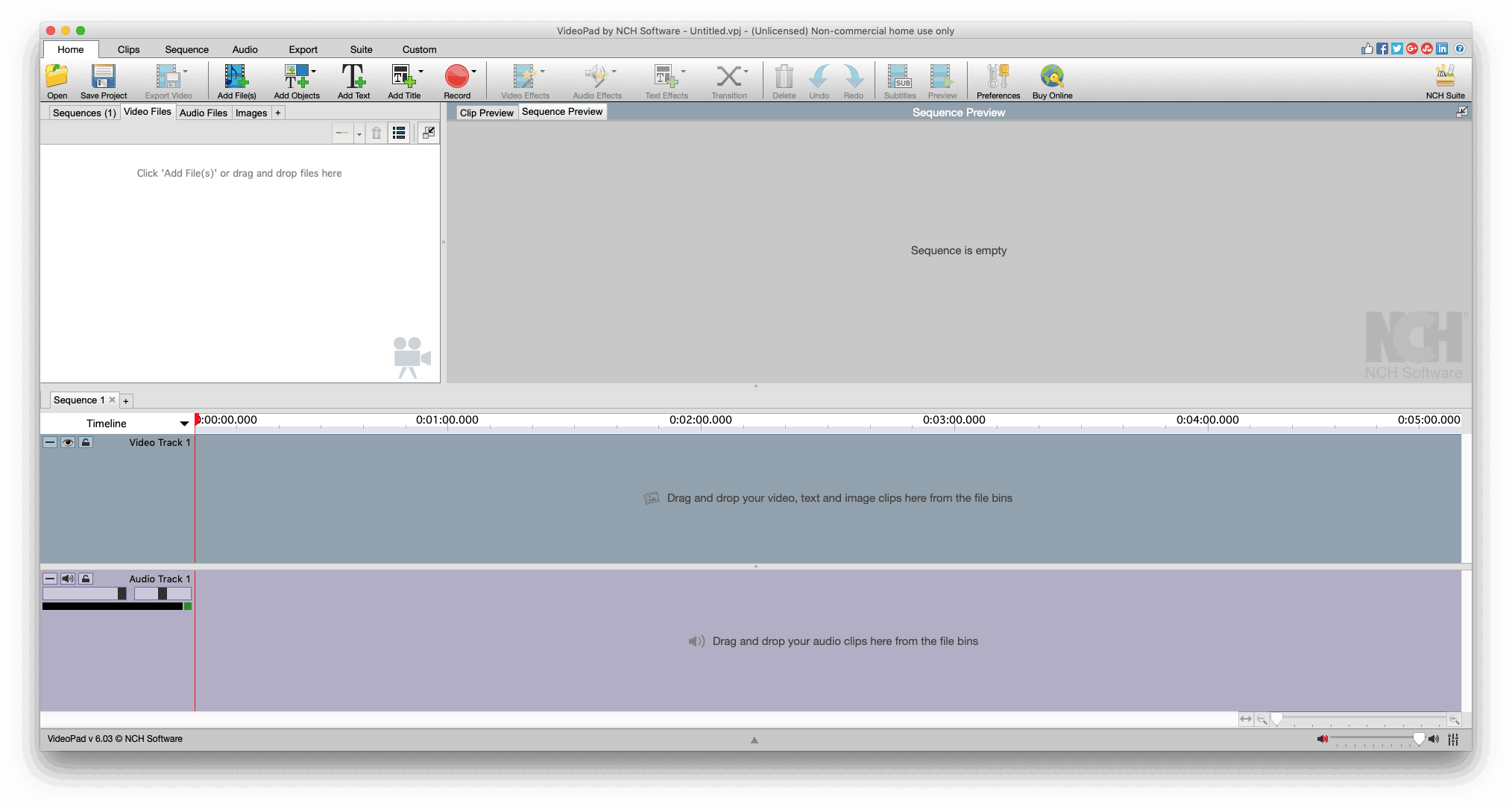Viewport: 1512px width, 809px height.
Task: Zoom in the timeline with plus magnifier
Action: pos(1454,720)
